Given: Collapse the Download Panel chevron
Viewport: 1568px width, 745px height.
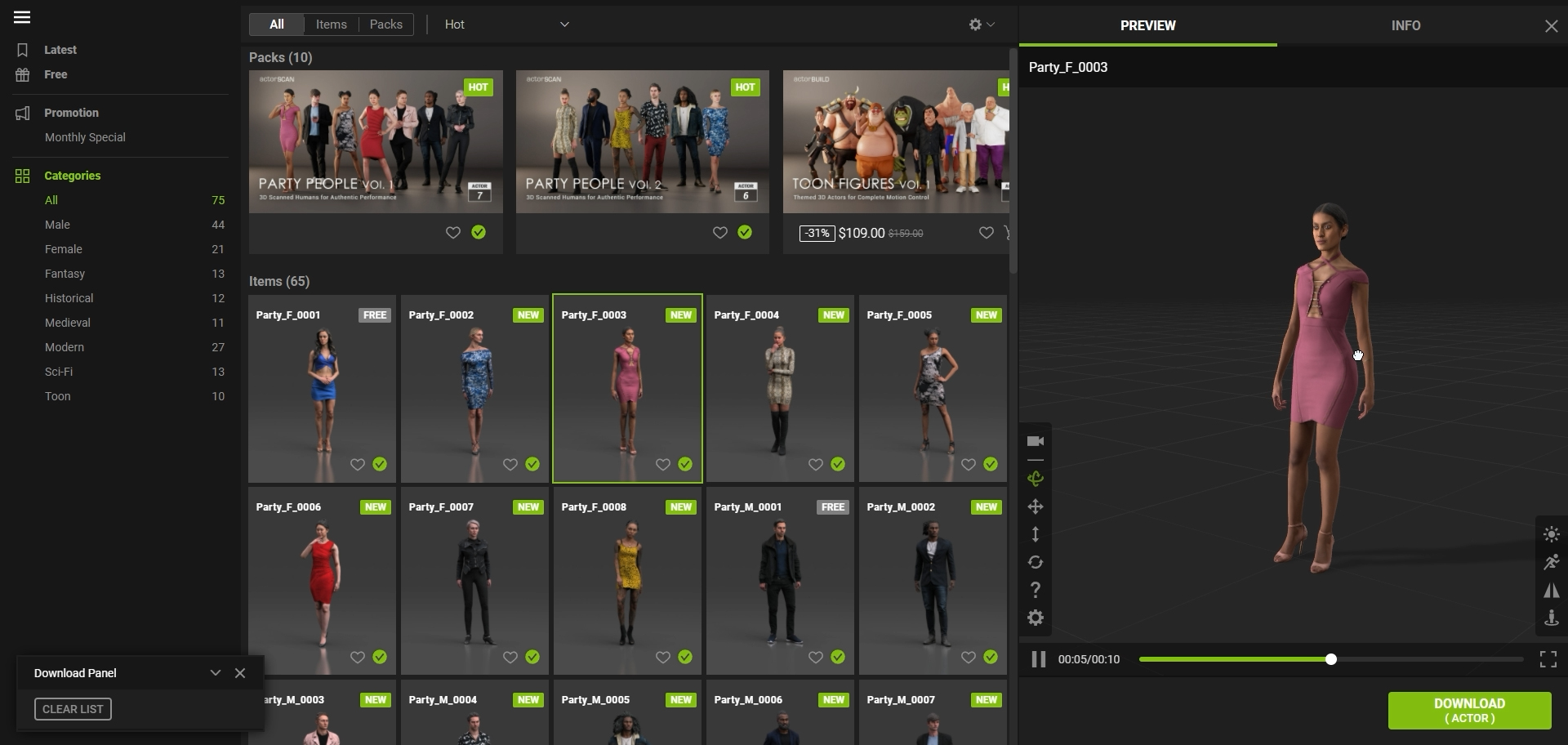Looking at the screenshot, I should [x=216, y=673].
